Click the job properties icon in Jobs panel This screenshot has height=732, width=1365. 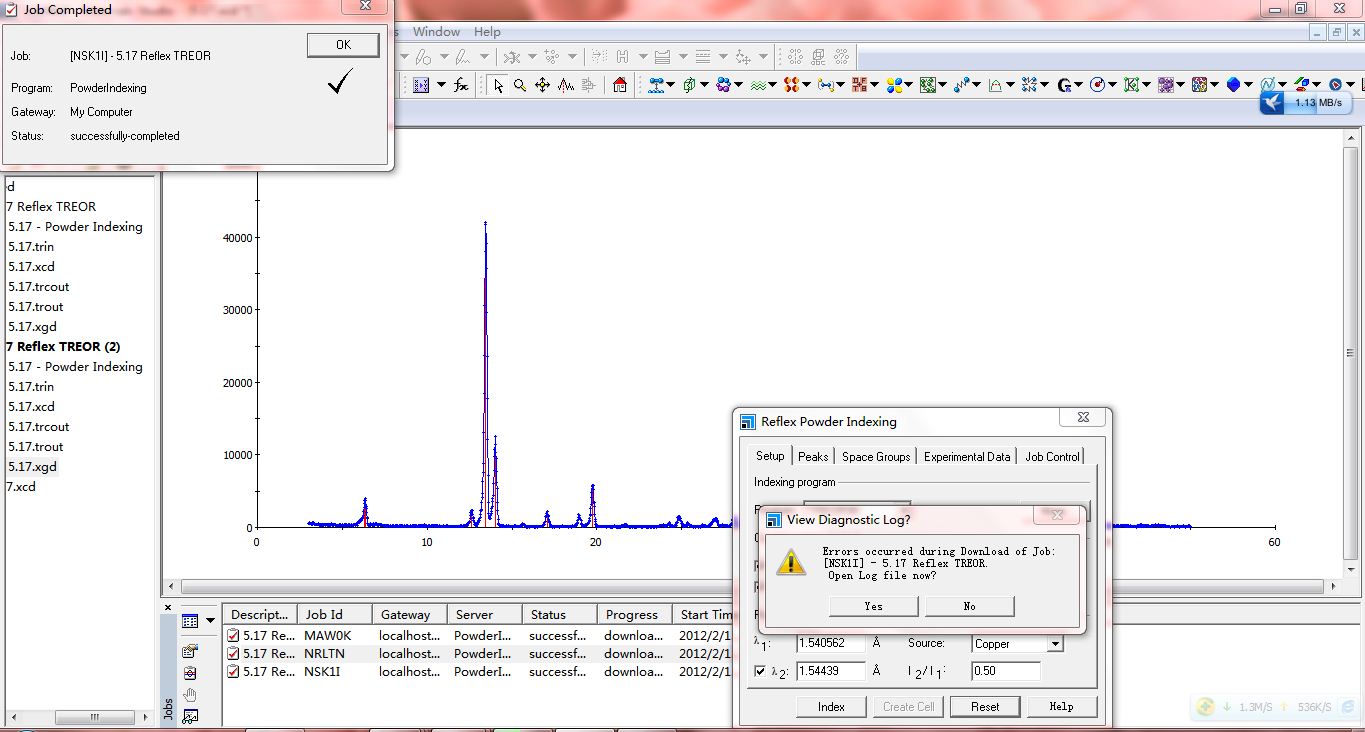point(190,651)
